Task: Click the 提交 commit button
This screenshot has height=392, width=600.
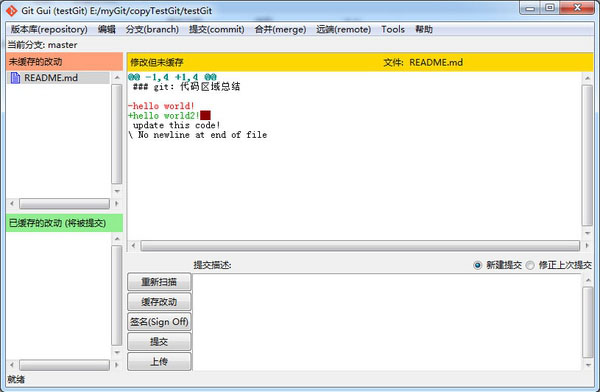Action: [159, 341]
